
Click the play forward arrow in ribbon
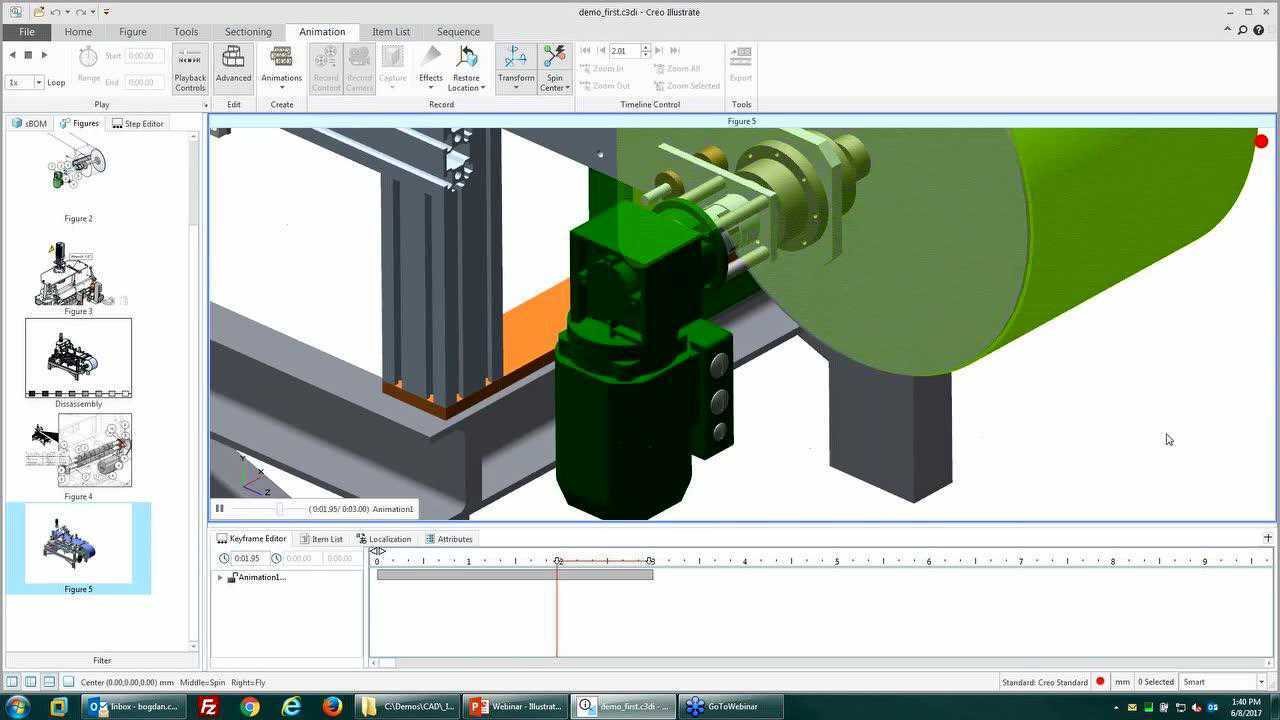pos(44,55)
